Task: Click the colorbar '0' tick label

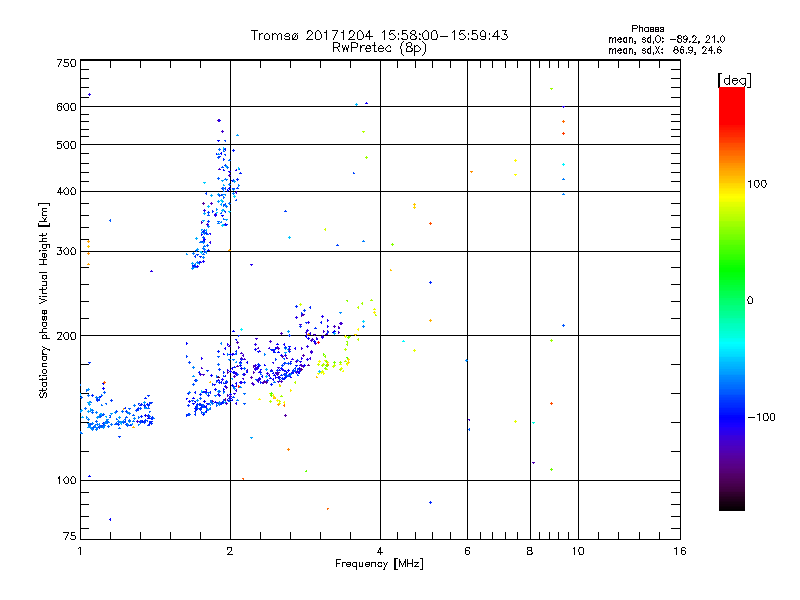Action: click(x=750, y=301)
